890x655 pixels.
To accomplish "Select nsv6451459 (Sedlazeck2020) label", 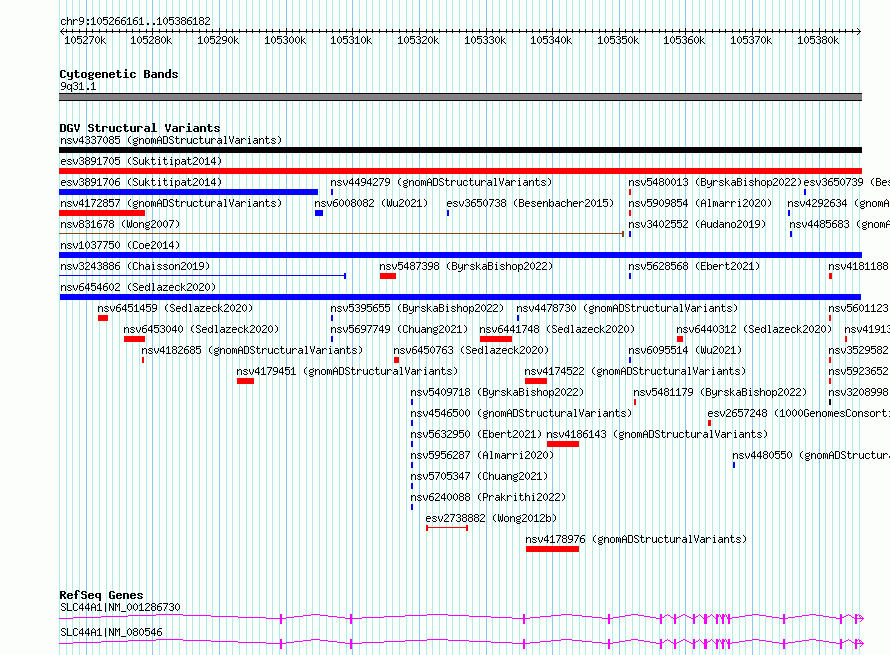I will tap(175, 308).
